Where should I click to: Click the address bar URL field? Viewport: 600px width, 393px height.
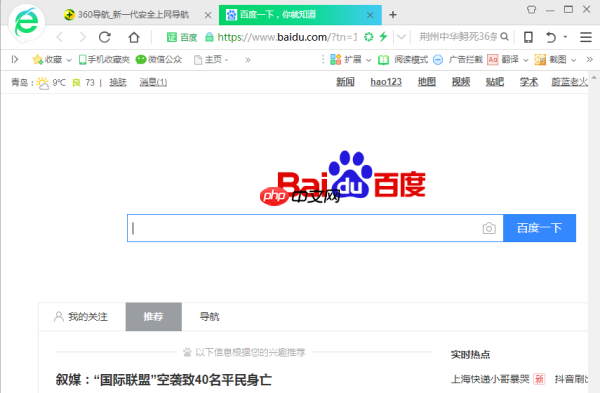point(287,37)
